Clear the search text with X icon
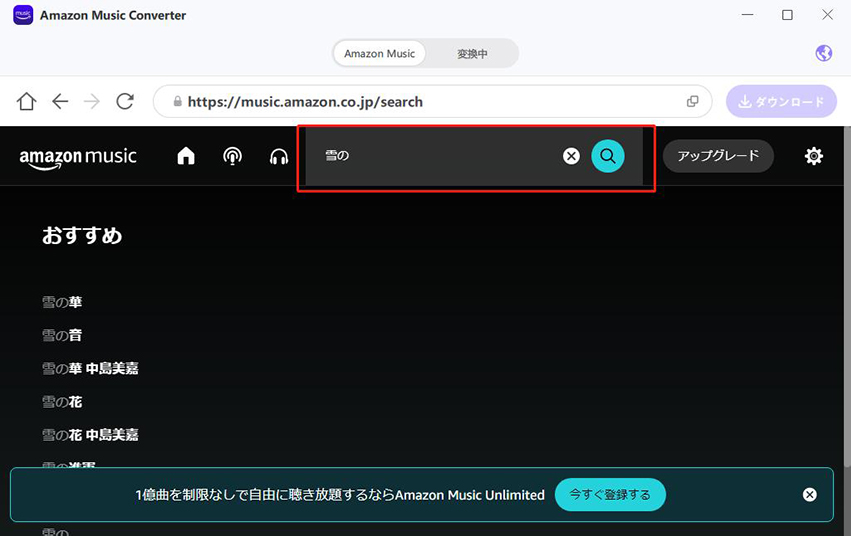Image resolution: width=851 pixels, height=536 pixels. pyautogui.click(x=571, y=156)
